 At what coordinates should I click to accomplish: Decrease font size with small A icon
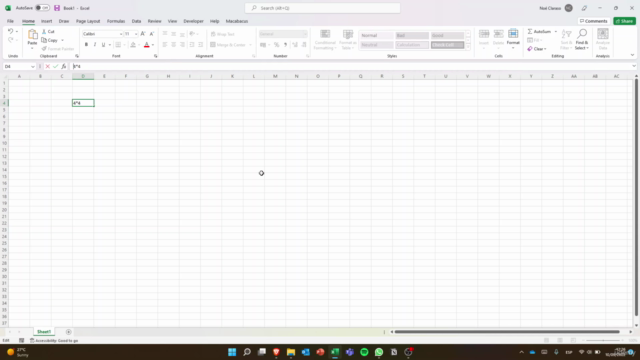[151, 34]
